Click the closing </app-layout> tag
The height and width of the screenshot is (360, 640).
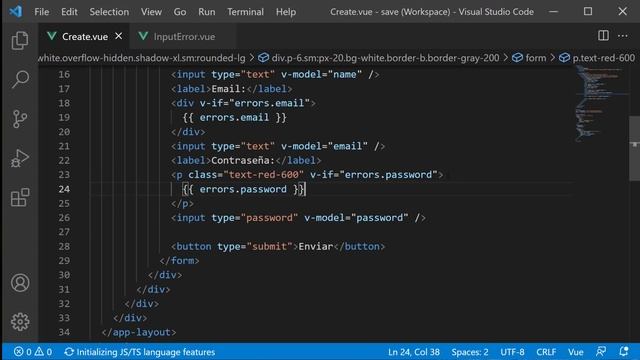click(139, 332)
